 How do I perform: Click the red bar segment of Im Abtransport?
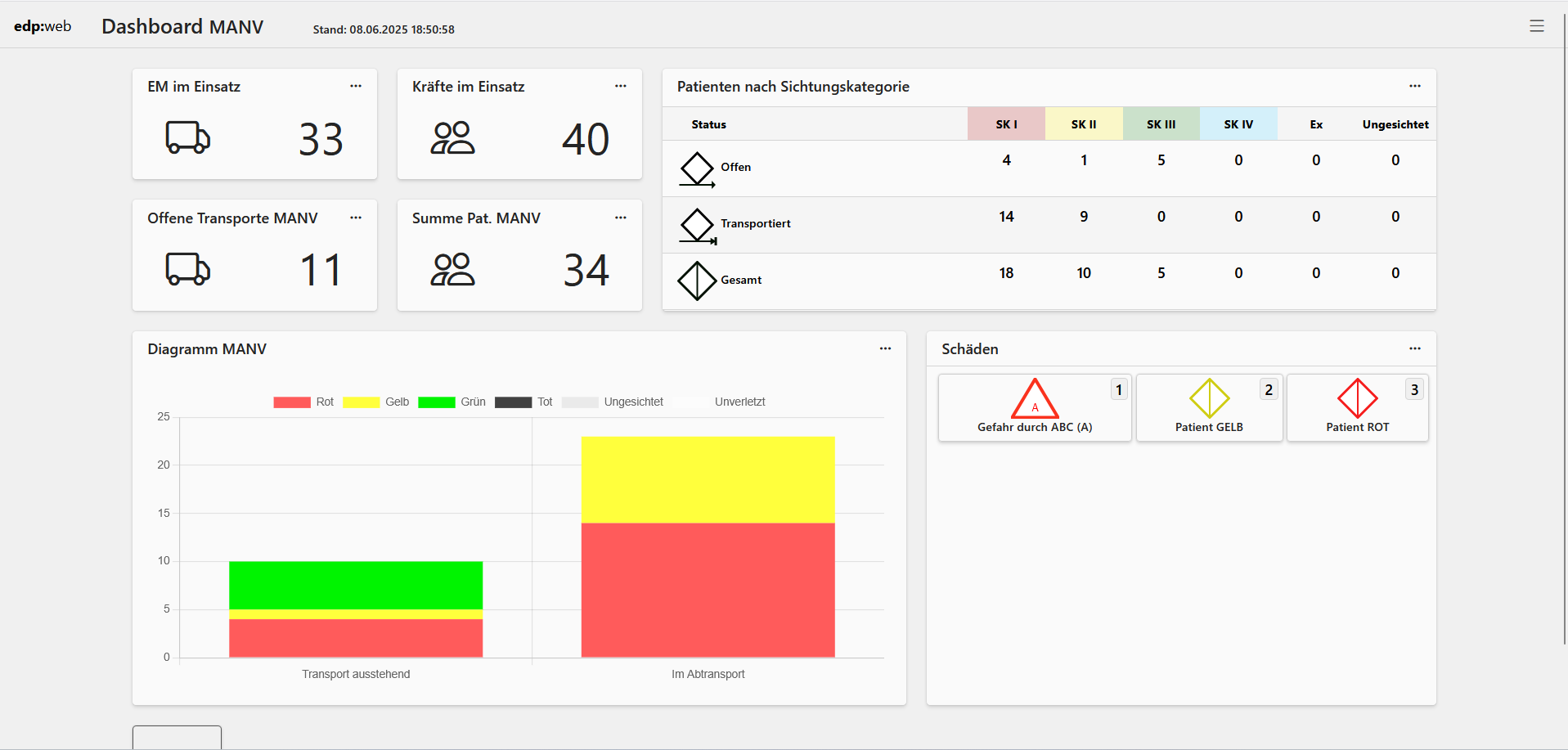708,590
